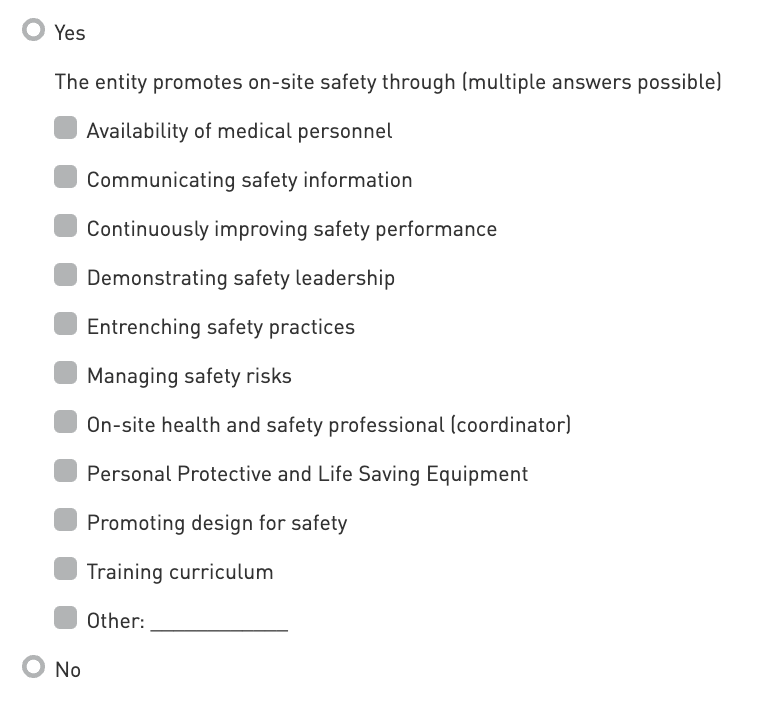The height and width of the screenshot is (712, 762).
Task: Enable the Training curriculum checkbox
Action: (66, 569)
